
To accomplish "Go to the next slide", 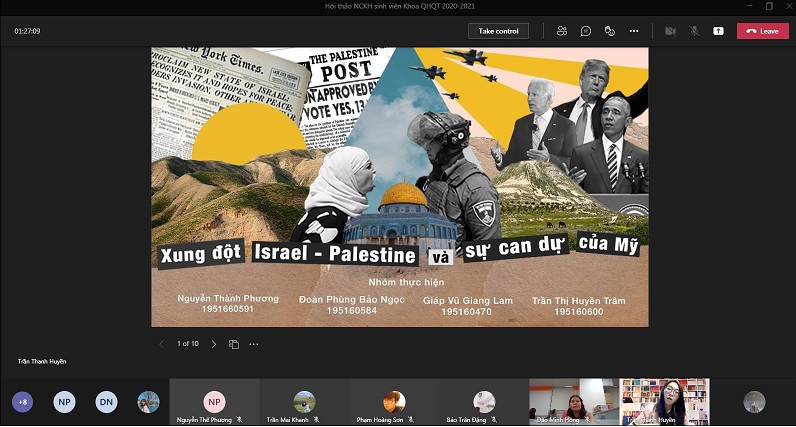I will click(213, 344).
